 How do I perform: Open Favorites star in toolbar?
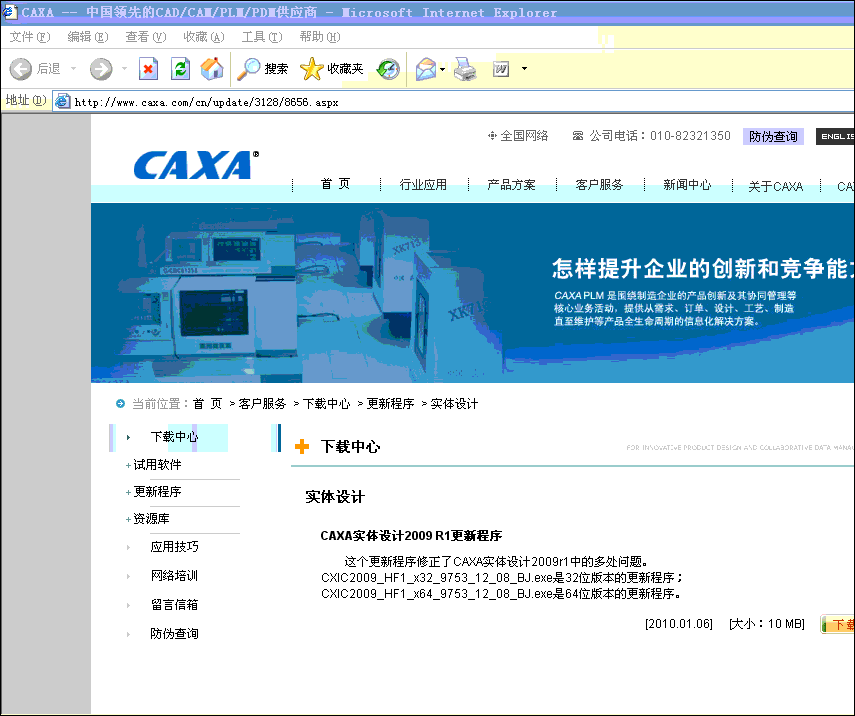(332, 69)
